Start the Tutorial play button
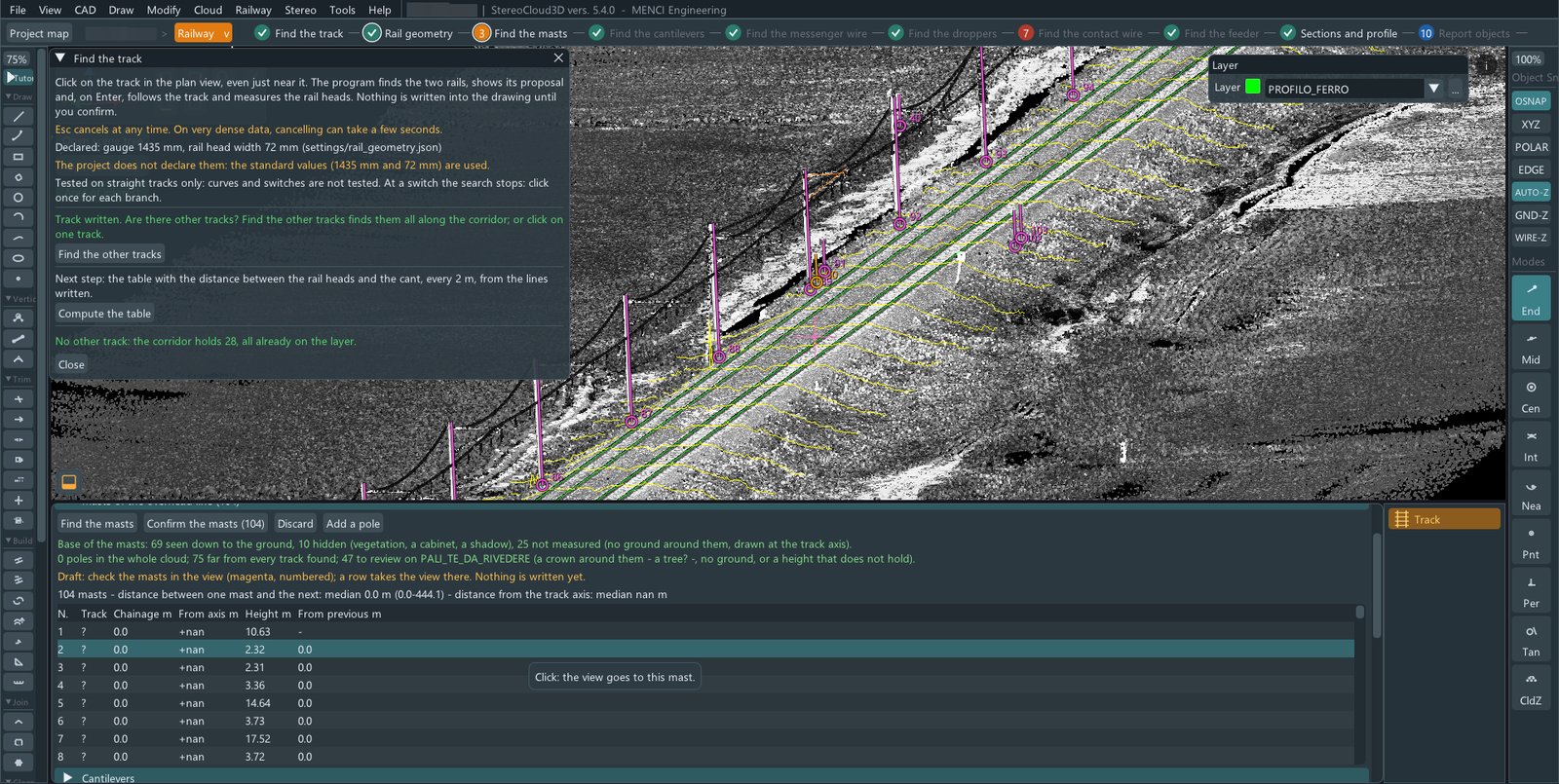1559x784 pixels. (19, 77)
